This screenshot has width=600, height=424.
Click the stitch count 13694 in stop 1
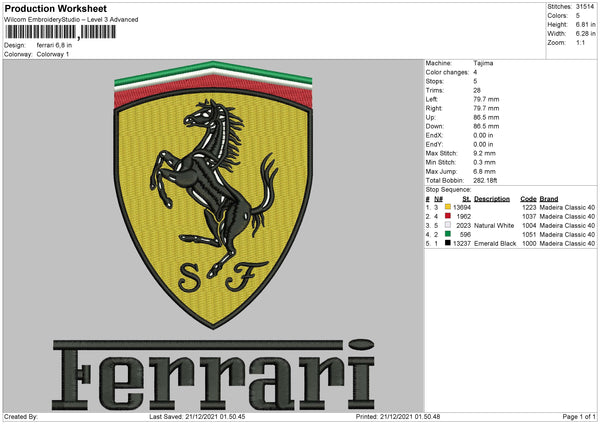(462, 207)
